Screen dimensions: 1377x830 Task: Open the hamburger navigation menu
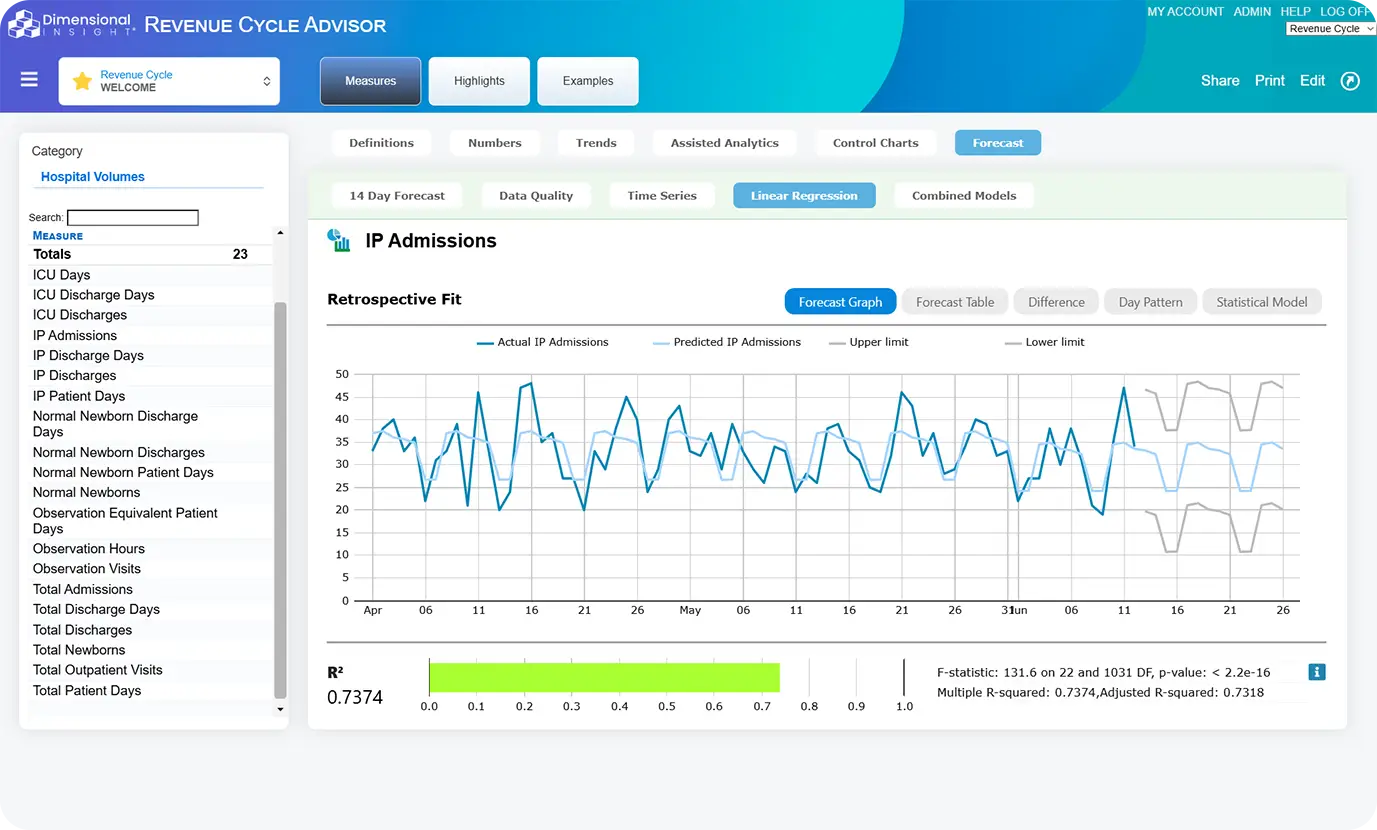(29, 80)
